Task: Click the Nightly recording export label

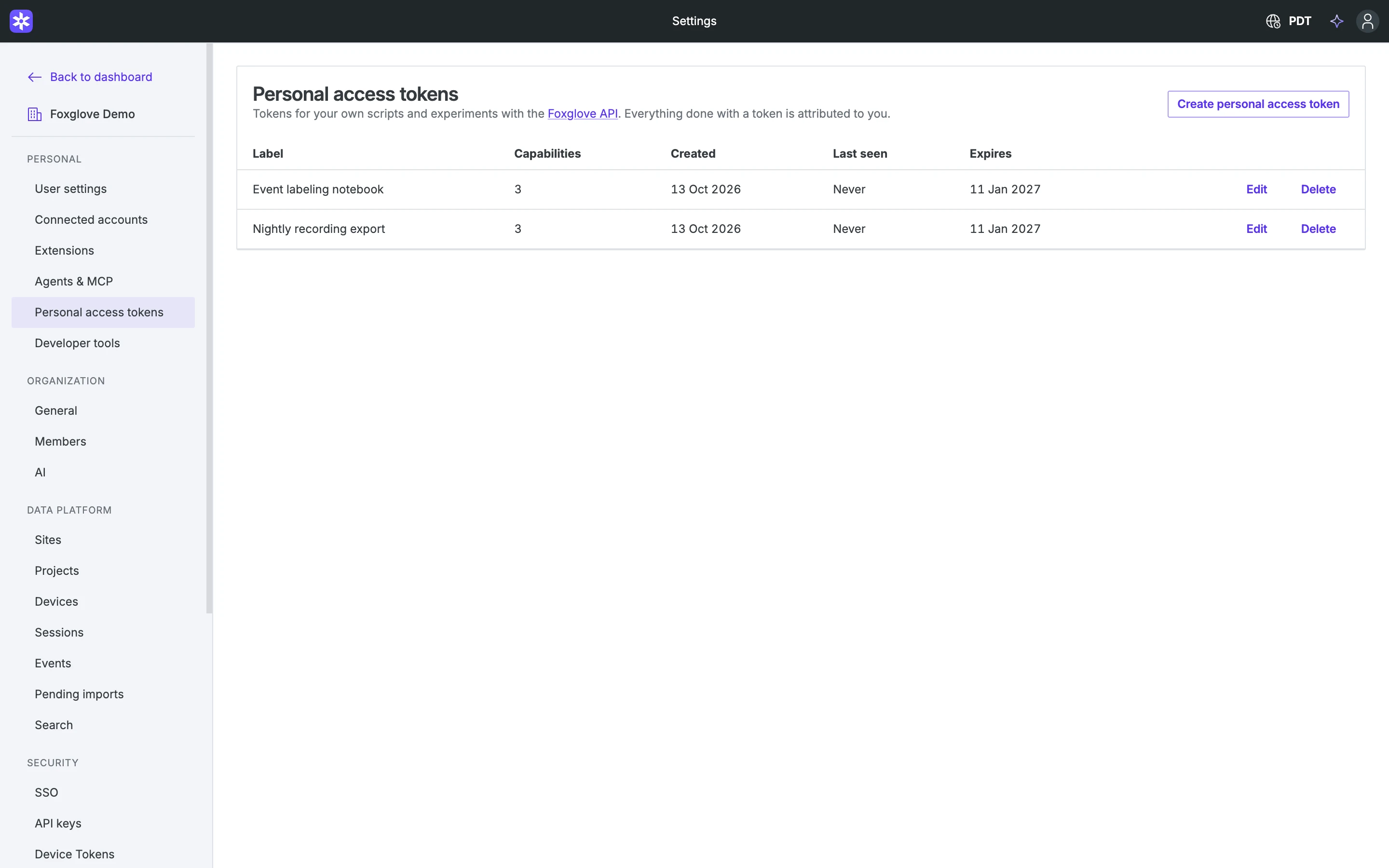Action: [318, 229]
